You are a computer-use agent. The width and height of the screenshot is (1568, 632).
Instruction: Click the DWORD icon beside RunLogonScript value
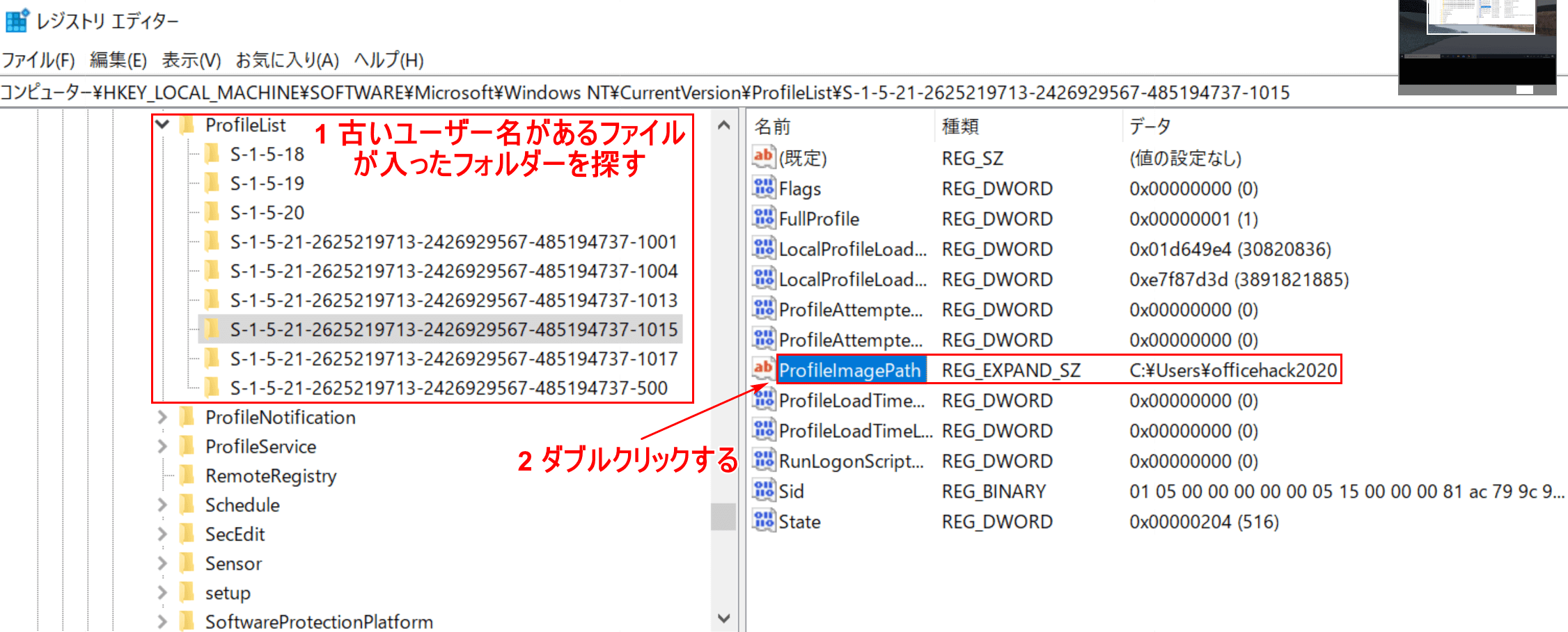tap(763, 460)
